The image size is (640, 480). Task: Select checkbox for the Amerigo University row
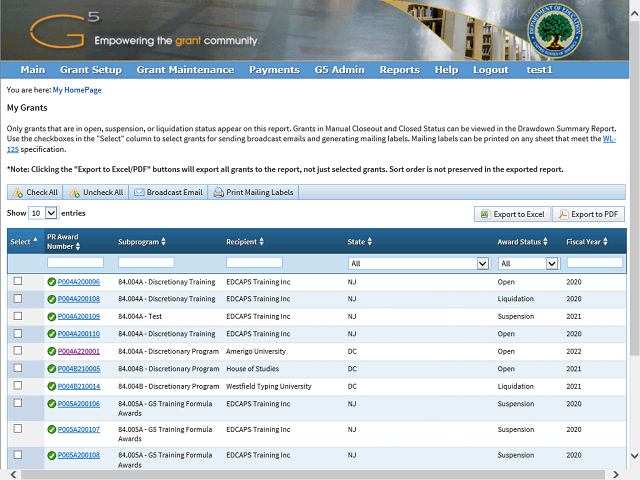(18, 351)
